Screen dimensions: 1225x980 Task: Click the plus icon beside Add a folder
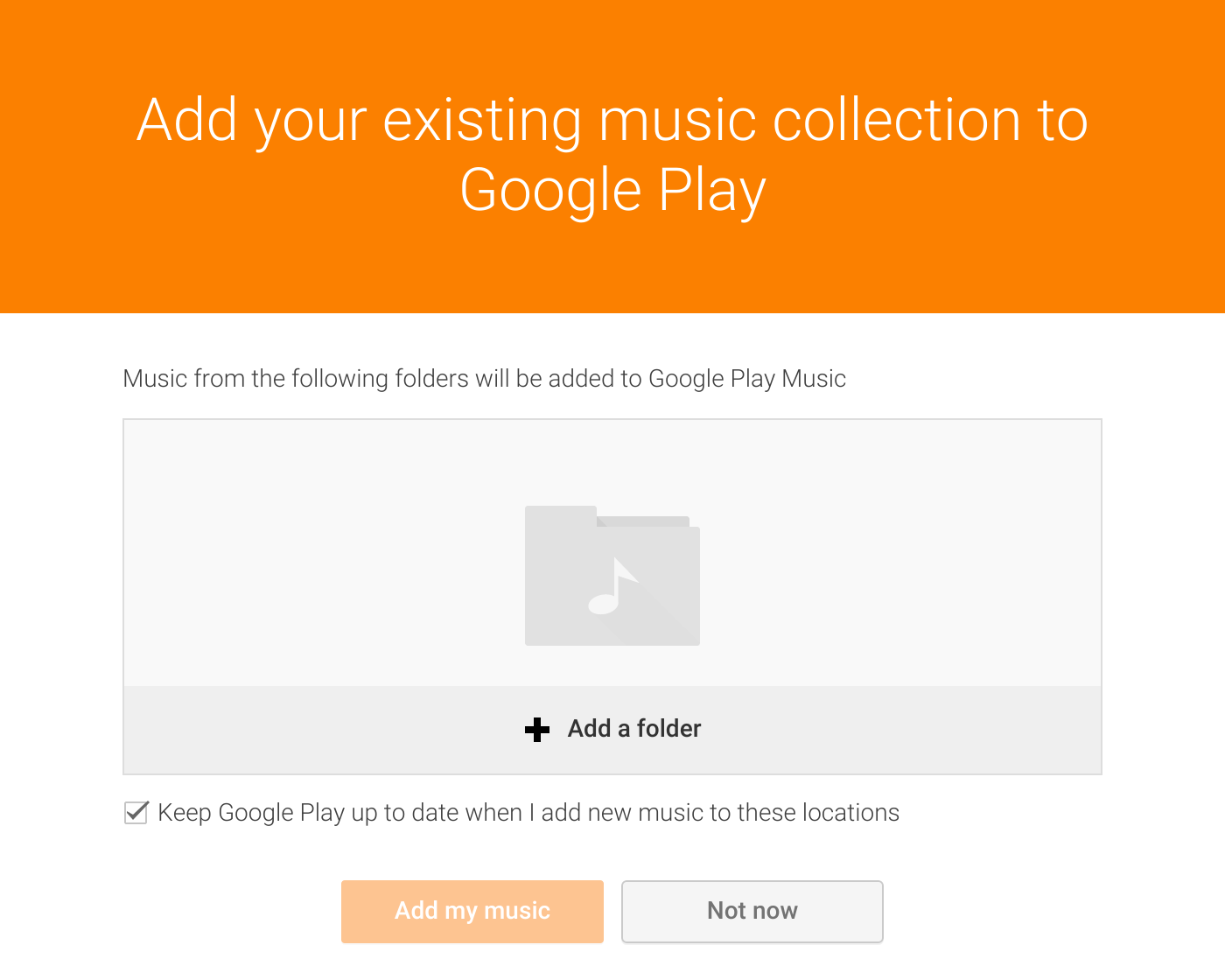[537, 729]
